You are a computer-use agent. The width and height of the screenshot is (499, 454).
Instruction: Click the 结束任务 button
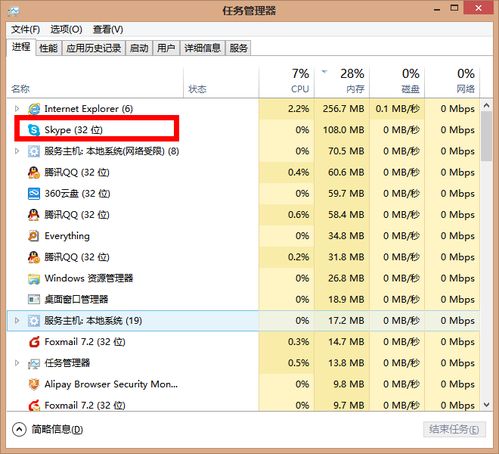pos(454,429)
